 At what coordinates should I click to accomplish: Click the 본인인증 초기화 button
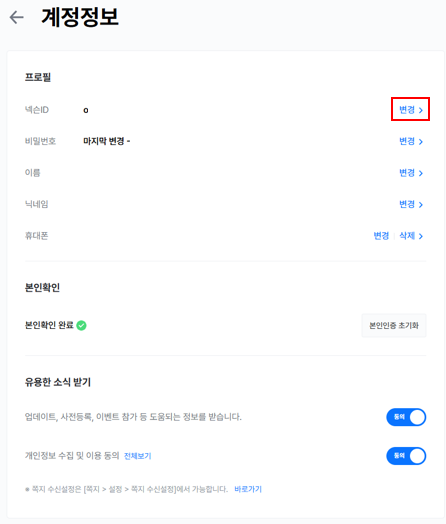click(394, 325)
